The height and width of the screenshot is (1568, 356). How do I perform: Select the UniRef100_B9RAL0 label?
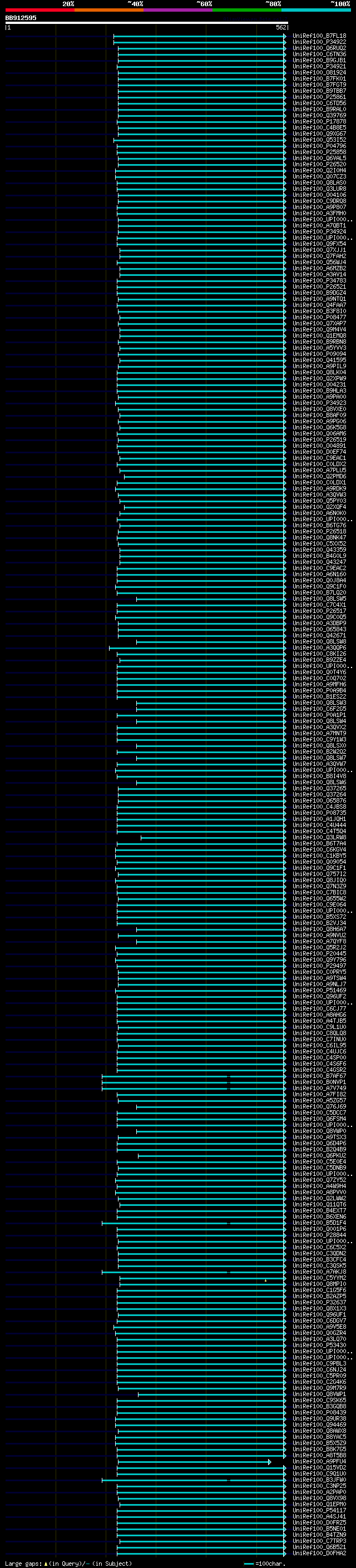pyautogui.click(x=319, y=109)
